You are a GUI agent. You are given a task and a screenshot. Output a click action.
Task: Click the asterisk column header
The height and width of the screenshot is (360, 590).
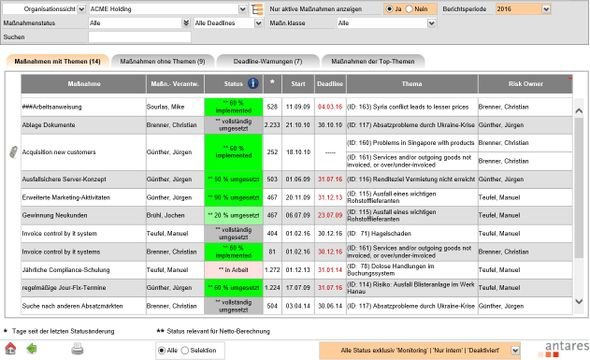click(272, 84)
